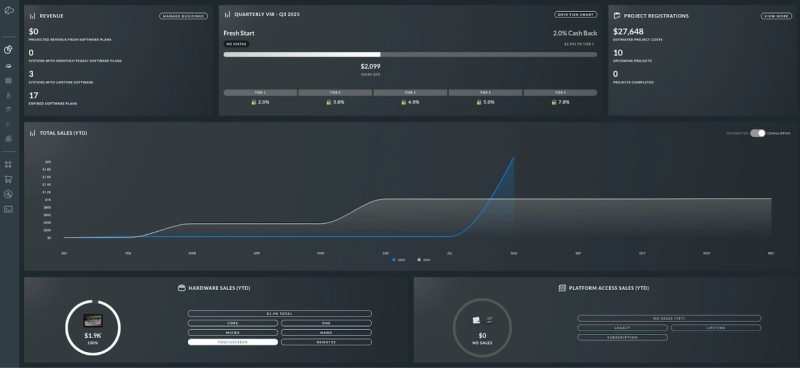Image resolution: width=800 pixels, height=368 pixels.
Task: Open the four-squares apps sidebar icon
Action: (8, 165)
